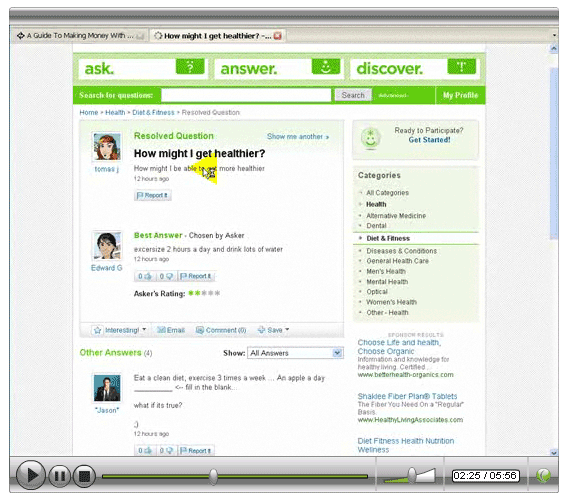
Task: Switch to A Guide To Making Money tab
Action: (x=80, y=35)
